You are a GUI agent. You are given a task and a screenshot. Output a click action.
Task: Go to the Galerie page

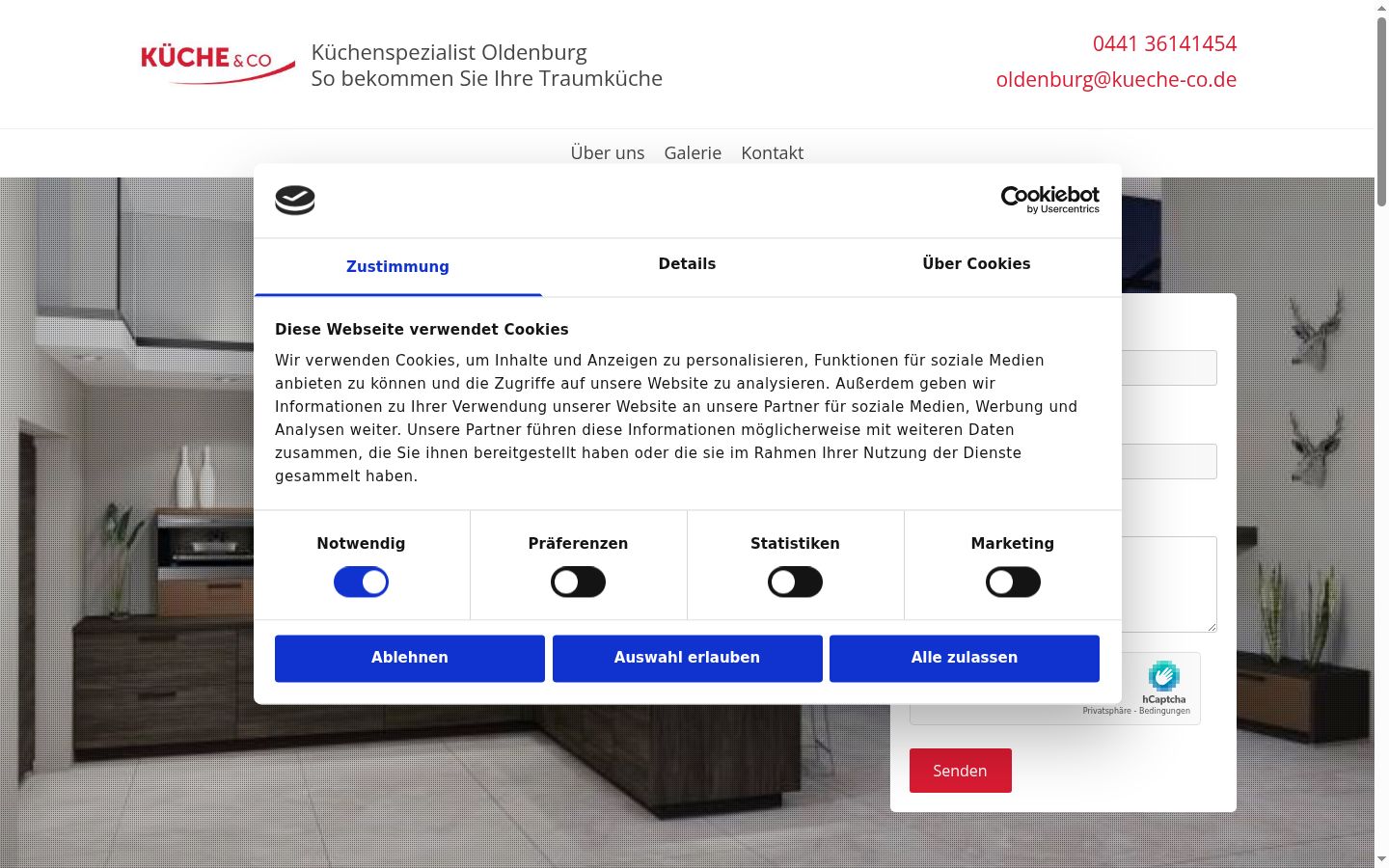coord(693,152)
